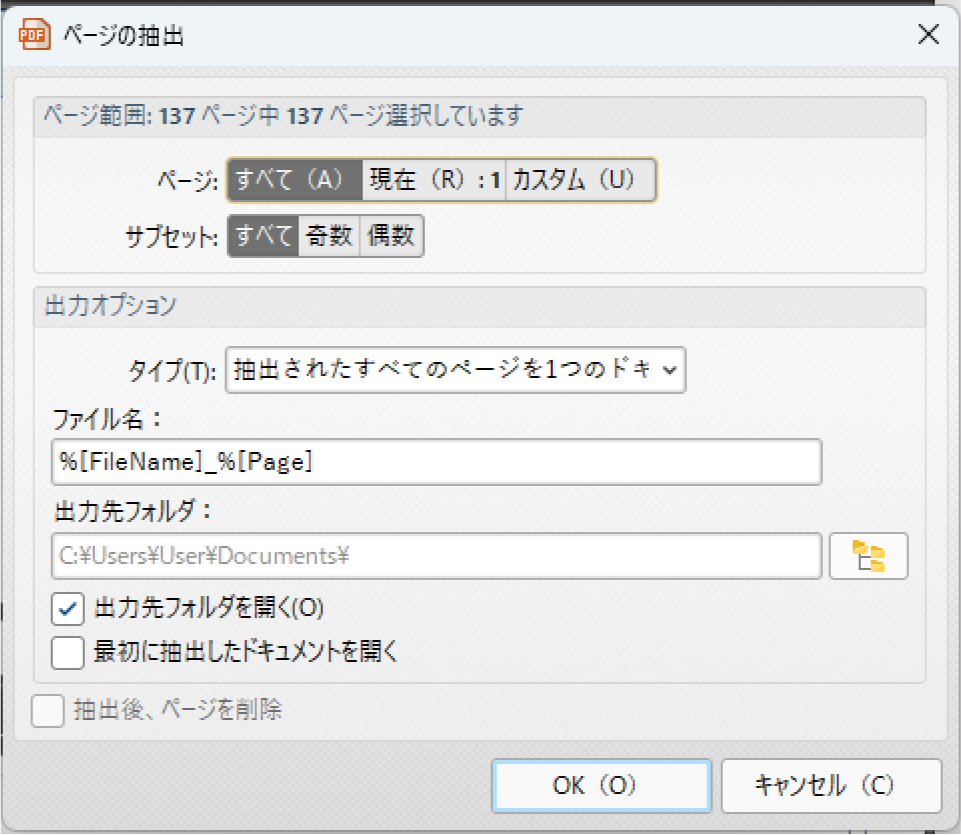961x835 pixels.
Task: Click the PDF app icon in title bar
Action: (34, 34)
